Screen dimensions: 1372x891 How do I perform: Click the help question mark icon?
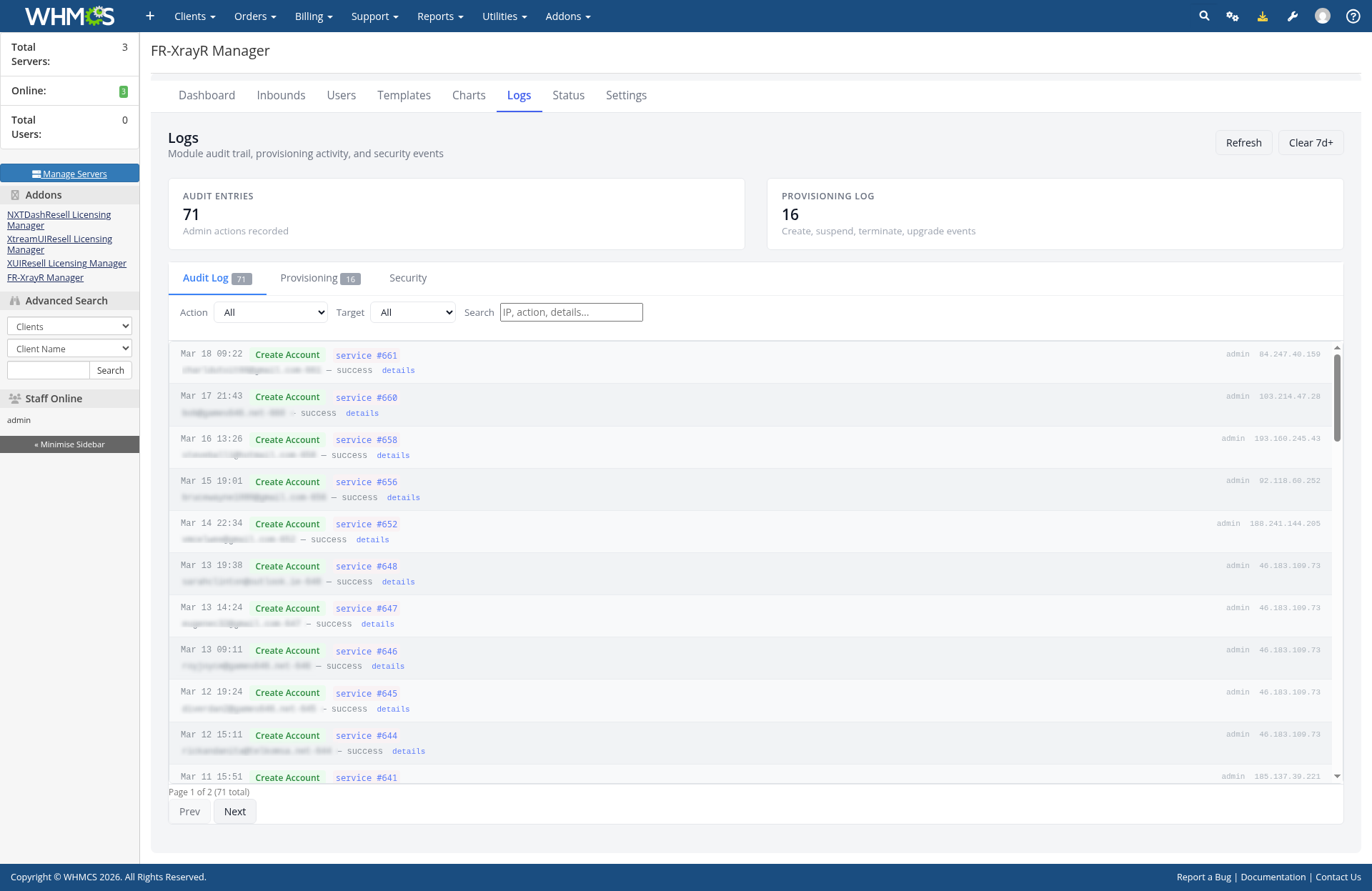coord(1353,16)
